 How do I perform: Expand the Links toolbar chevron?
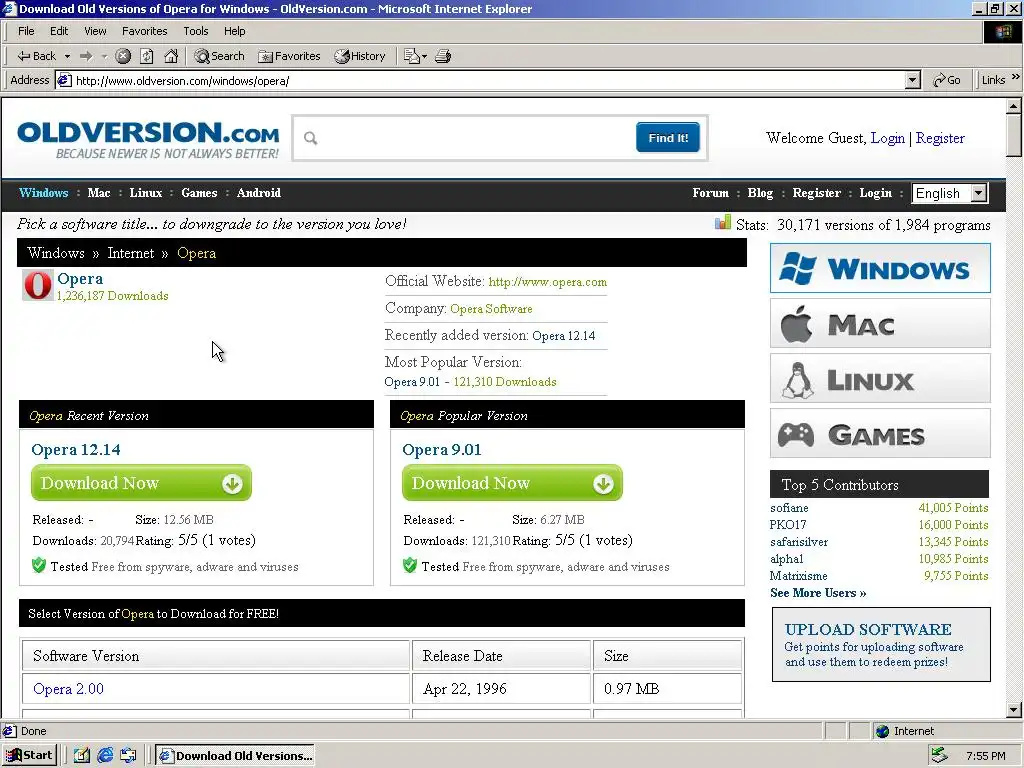click(x=1016, y=77)
